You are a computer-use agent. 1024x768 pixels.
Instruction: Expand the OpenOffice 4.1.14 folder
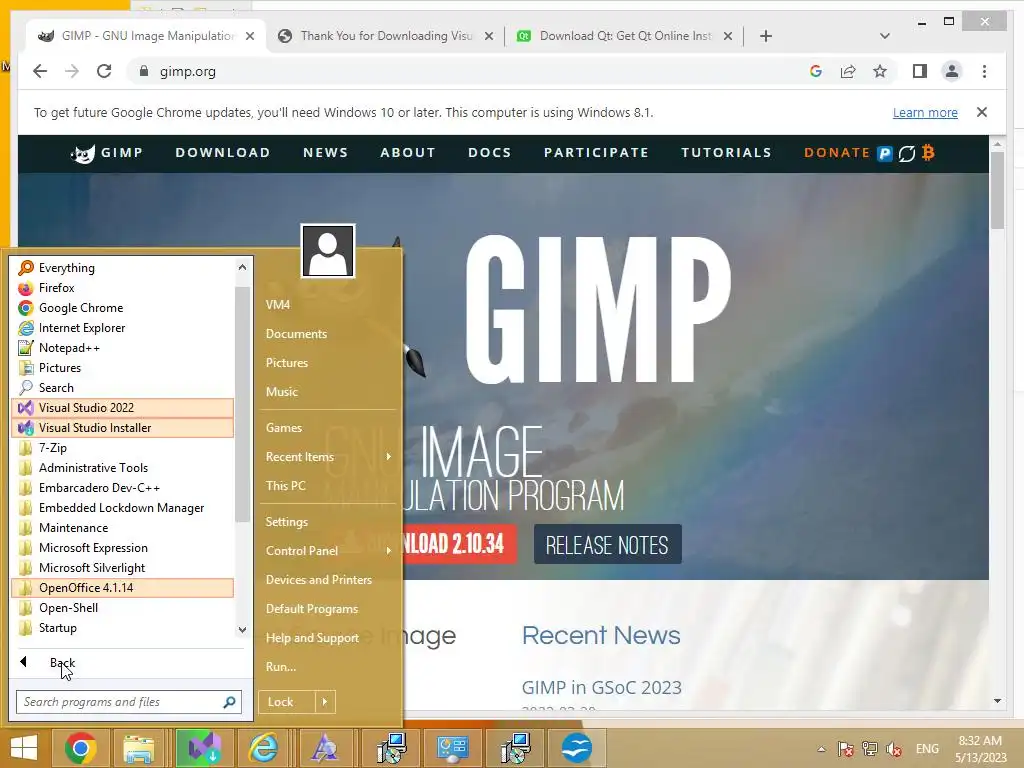point(122,588)
